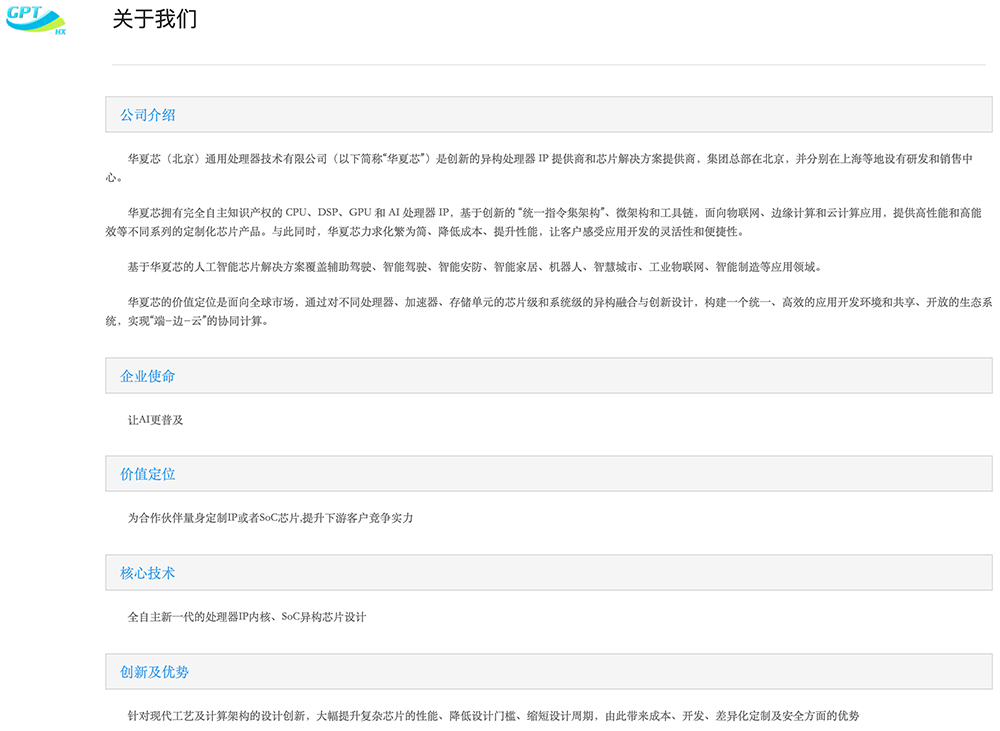Screen dimensions: 1000x731
Task: Click the 创新及优势 section heading
Action: [x=155, y=672]
